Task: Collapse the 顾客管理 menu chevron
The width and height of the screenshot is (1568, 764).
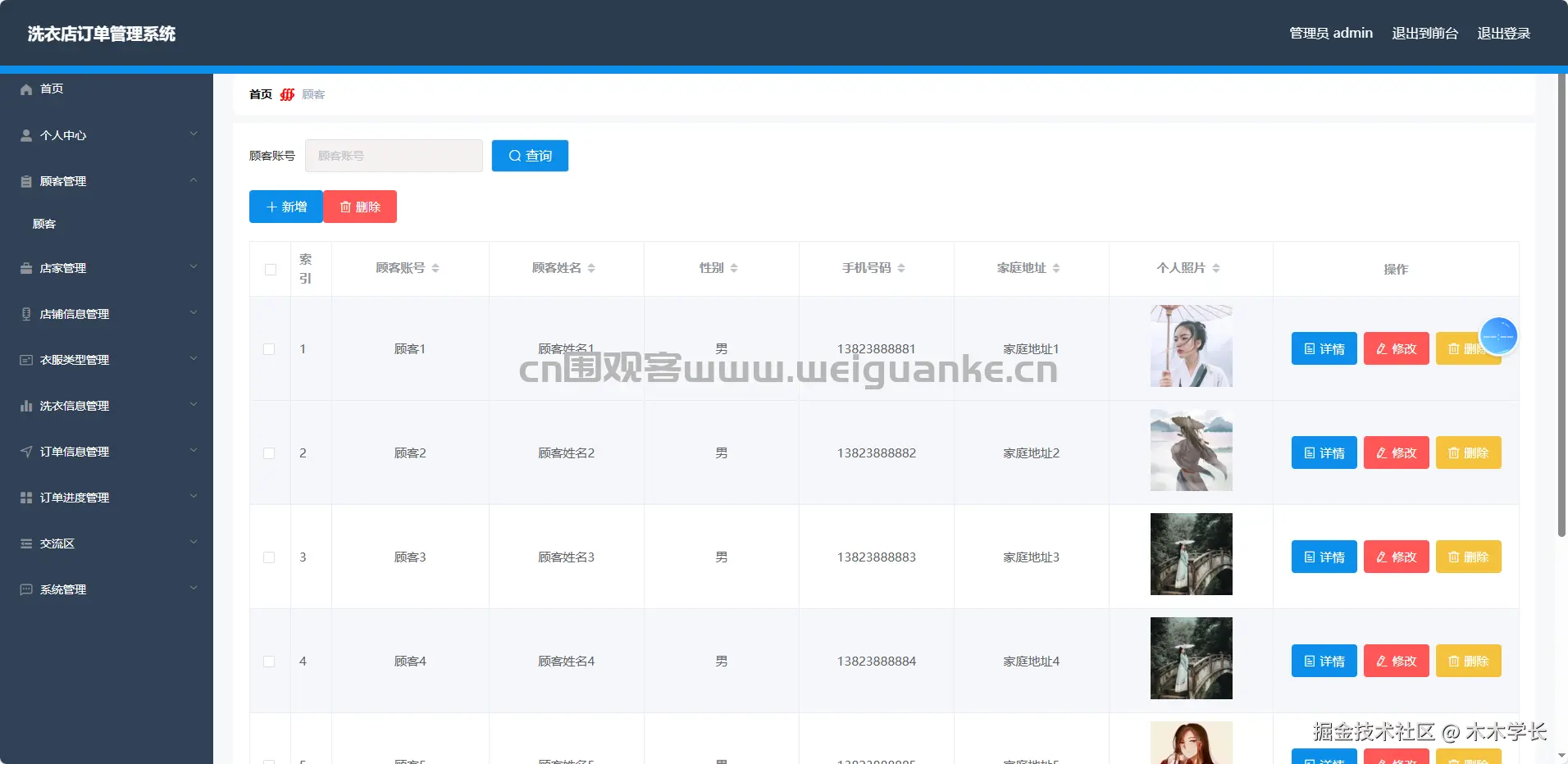Action: [x=194, y=180]
